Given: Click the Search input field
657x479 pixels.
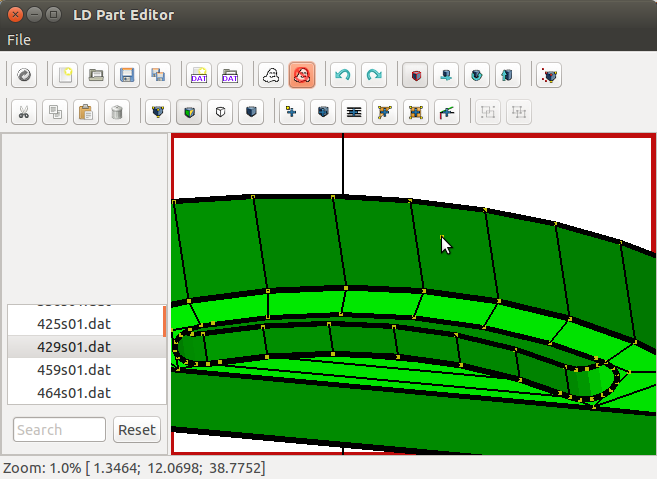Looking at the screenshot, I should (59, 430).
